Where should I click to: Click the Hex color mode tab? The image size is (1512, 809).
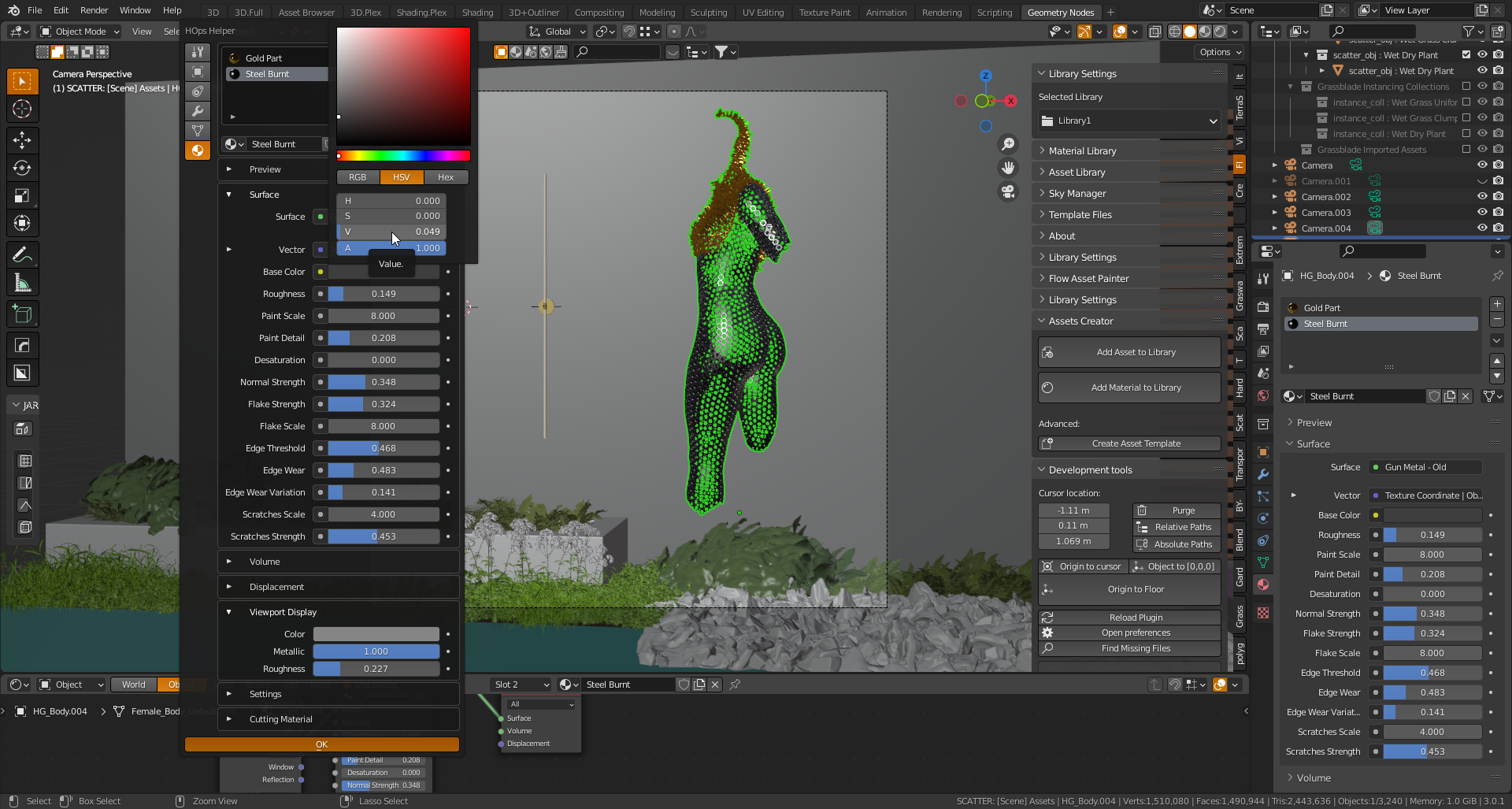click(x=446, y=177)
